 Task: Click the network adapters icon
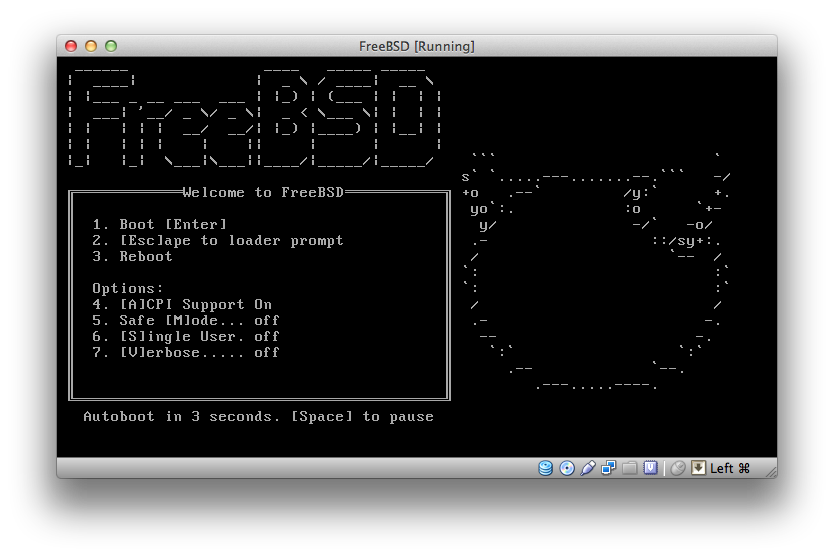pyautogui.click(x=608, y=468)
